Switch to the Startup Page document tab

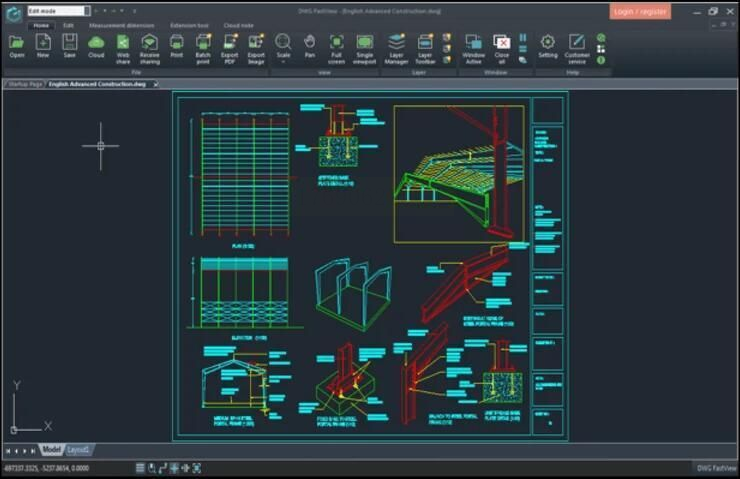(24, 84)
